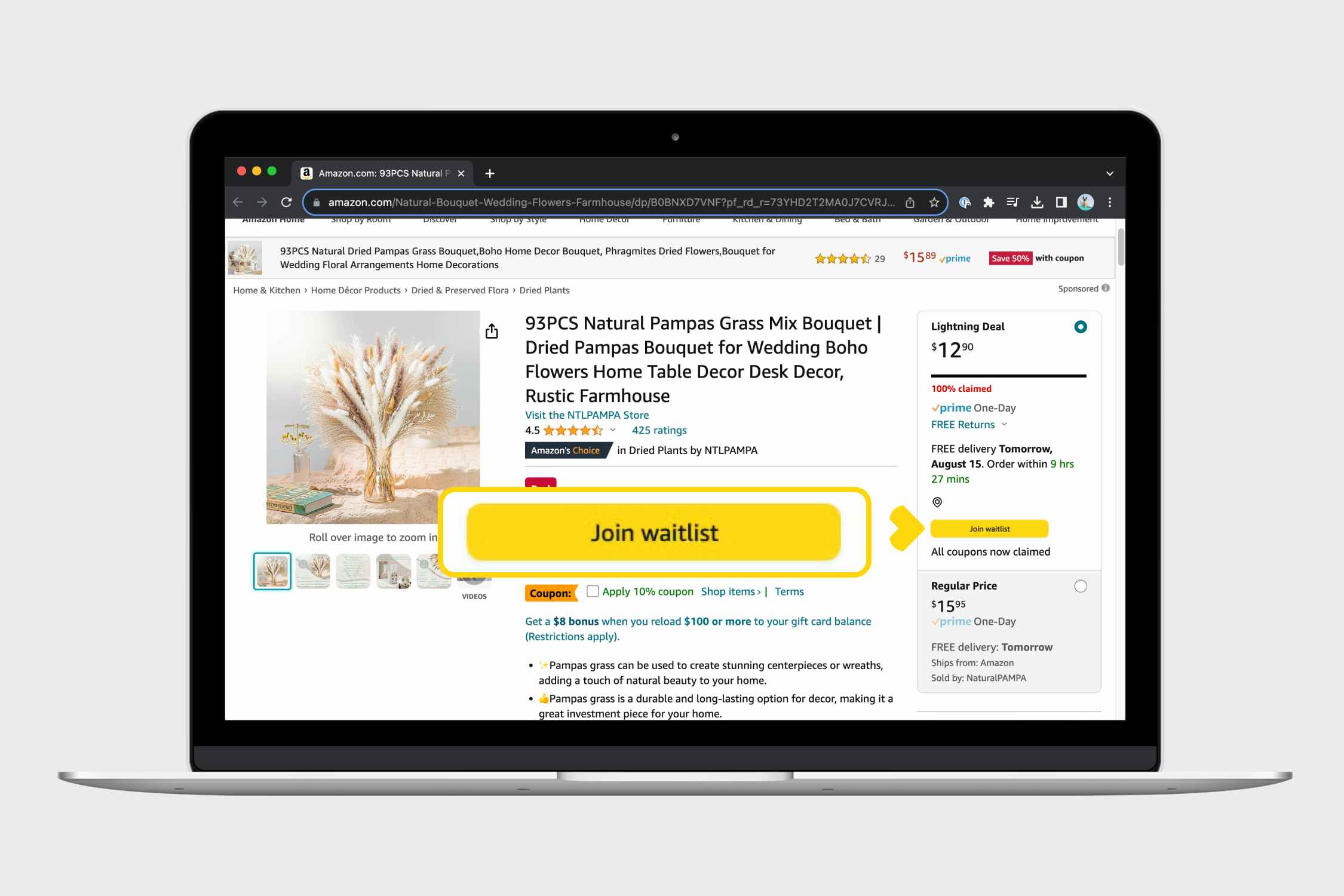Image resolution: width=1344 pixels, height=896 pixels.
Task: Bookmark page with the star icon
Action: 934,202
